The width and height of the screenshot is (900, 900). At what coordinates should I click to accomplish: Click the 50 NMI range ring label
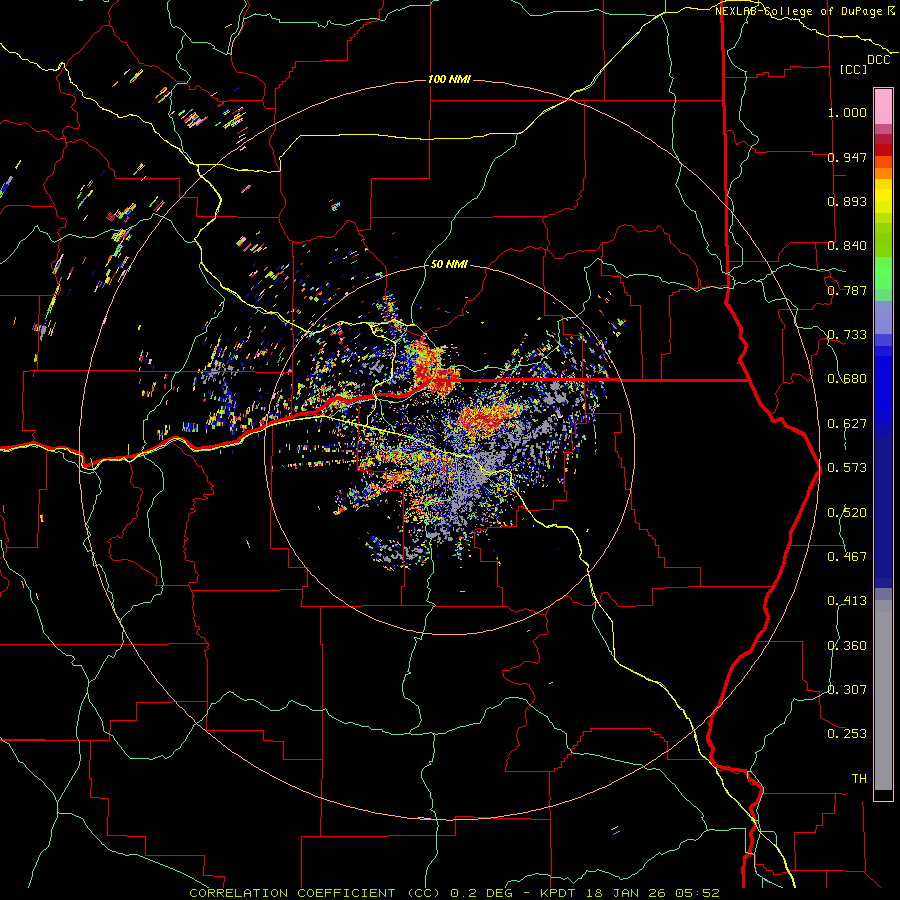449,264
